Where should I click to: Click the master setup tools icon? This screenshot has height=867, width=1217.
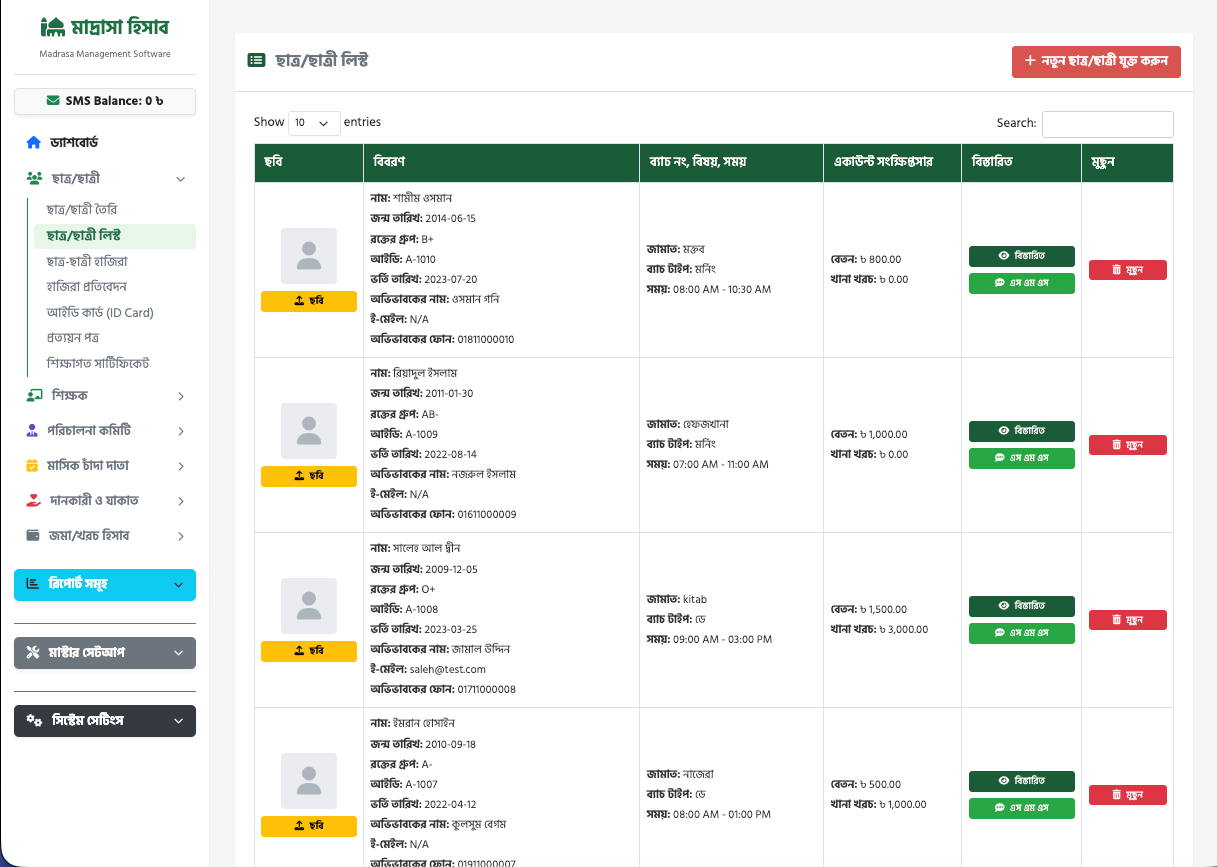coord(33,653)
